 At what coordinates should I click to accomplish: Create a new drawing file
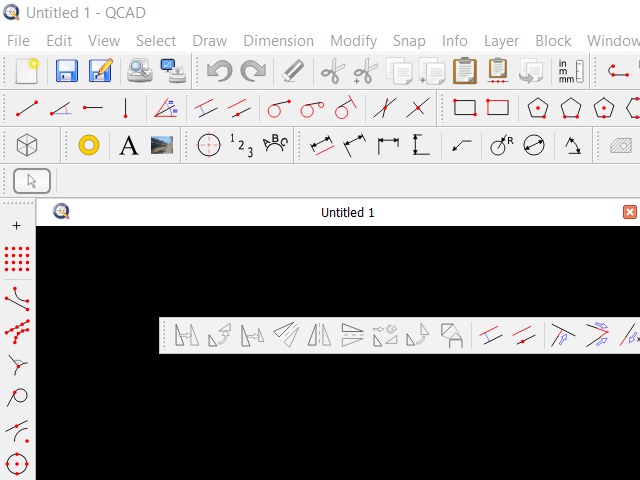point(27,71)
